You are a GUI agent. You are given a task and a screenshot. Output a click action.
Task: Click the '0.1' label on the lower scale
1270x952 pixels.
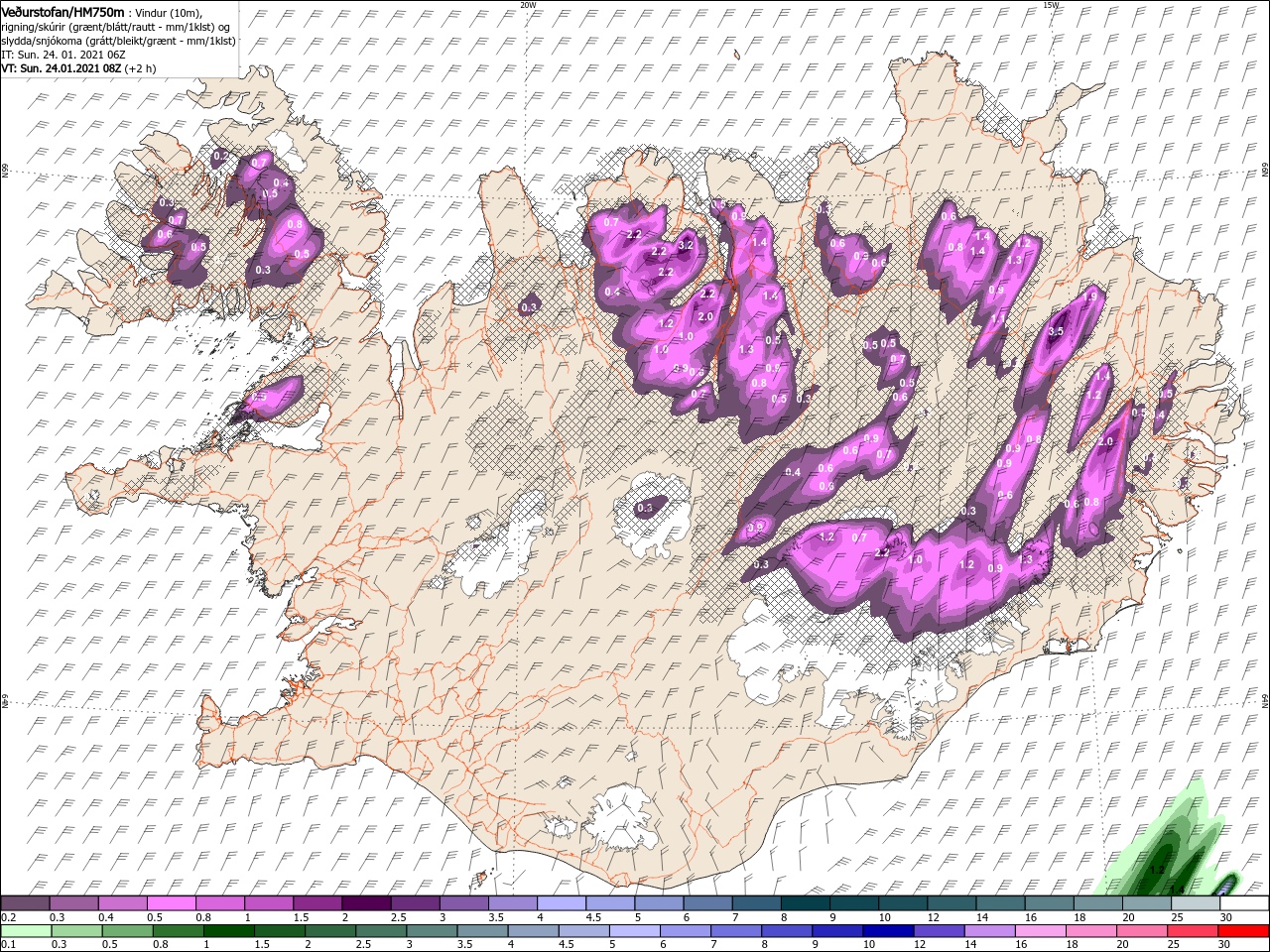(x=8, y=945)
